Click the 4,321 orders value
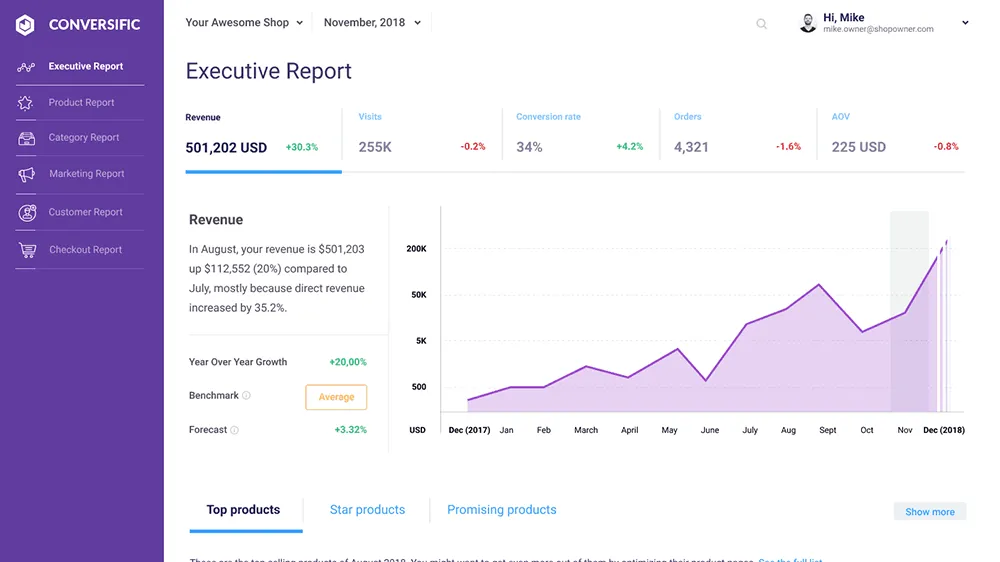 coord(691,147)
